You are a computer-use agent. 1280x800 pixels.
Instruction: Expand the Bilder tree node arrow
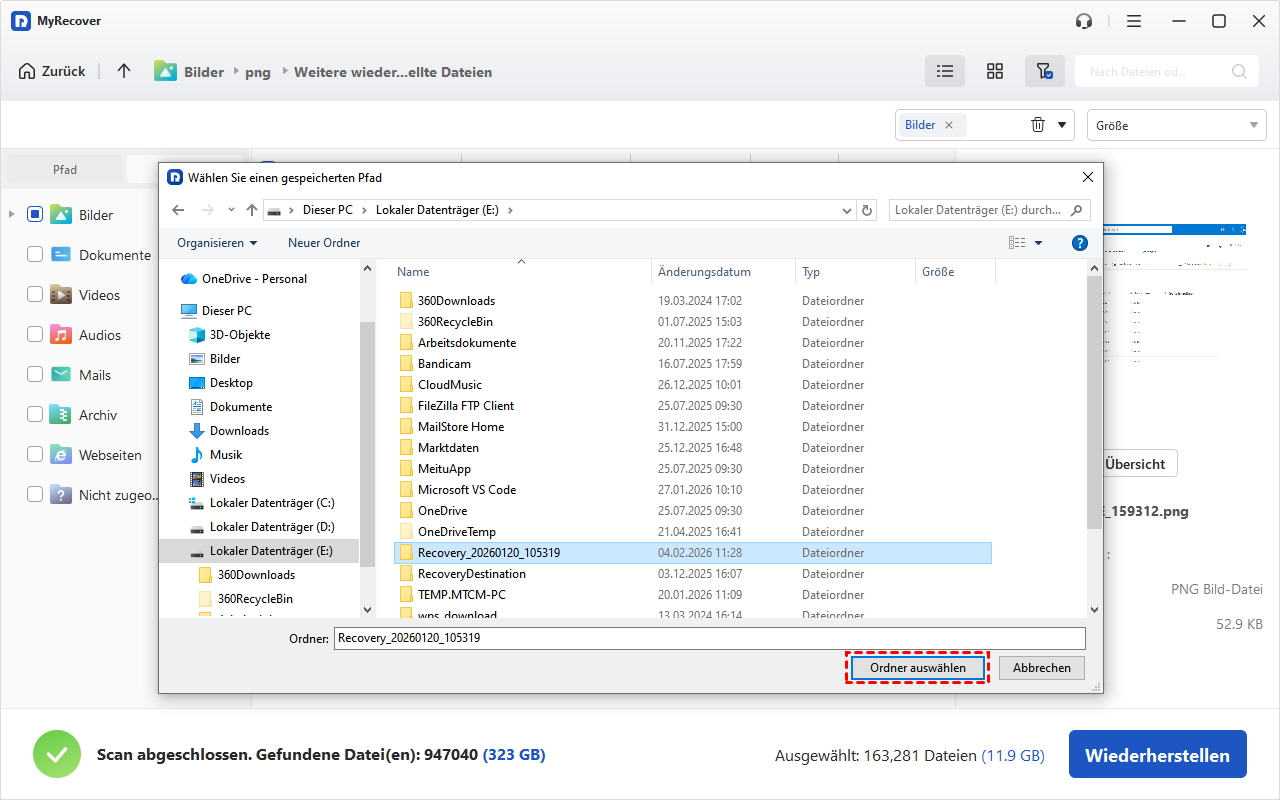point(12,215)
